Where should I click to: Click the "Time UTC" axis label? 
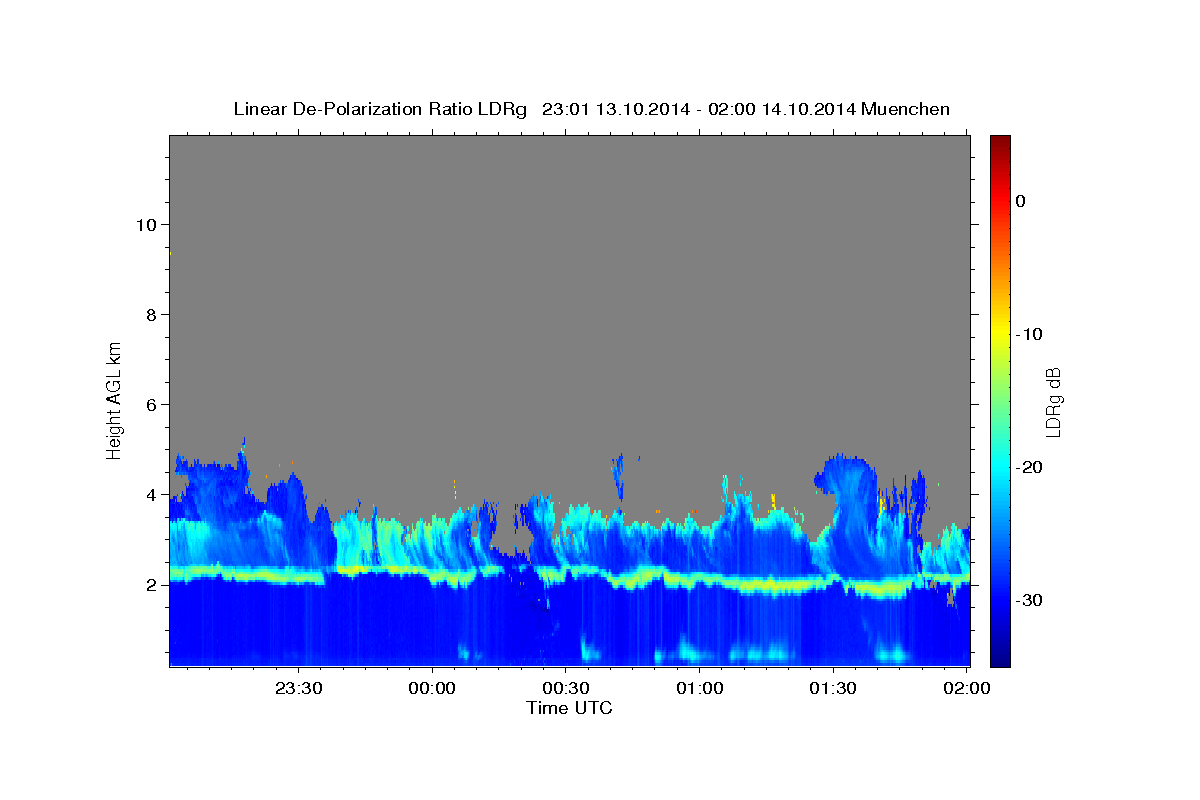[x=569, y=708]
